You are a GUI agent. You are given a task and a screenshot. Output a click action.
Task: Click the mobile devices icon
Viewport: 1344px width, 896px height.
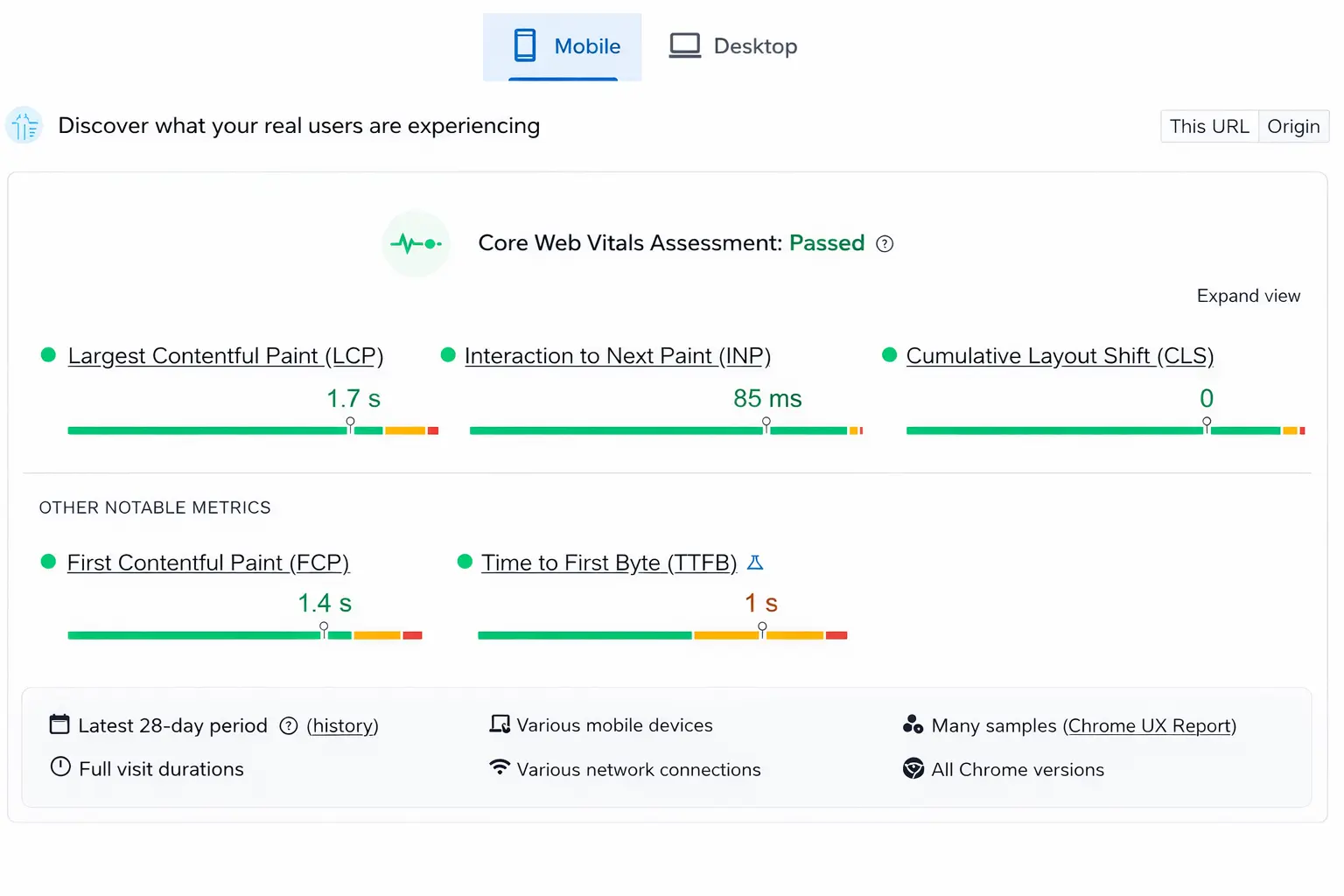coord(500,724)
